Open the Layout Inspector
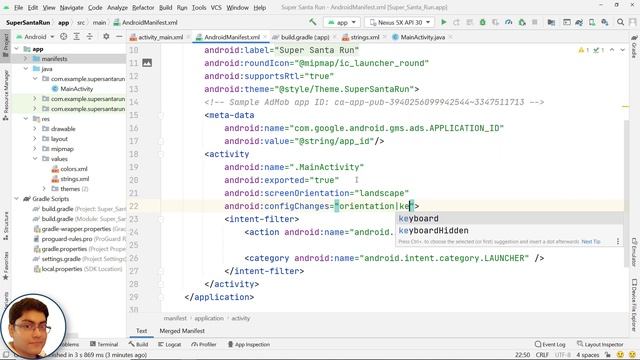This screenshot has height=360, width=640. tap(600, 344)
